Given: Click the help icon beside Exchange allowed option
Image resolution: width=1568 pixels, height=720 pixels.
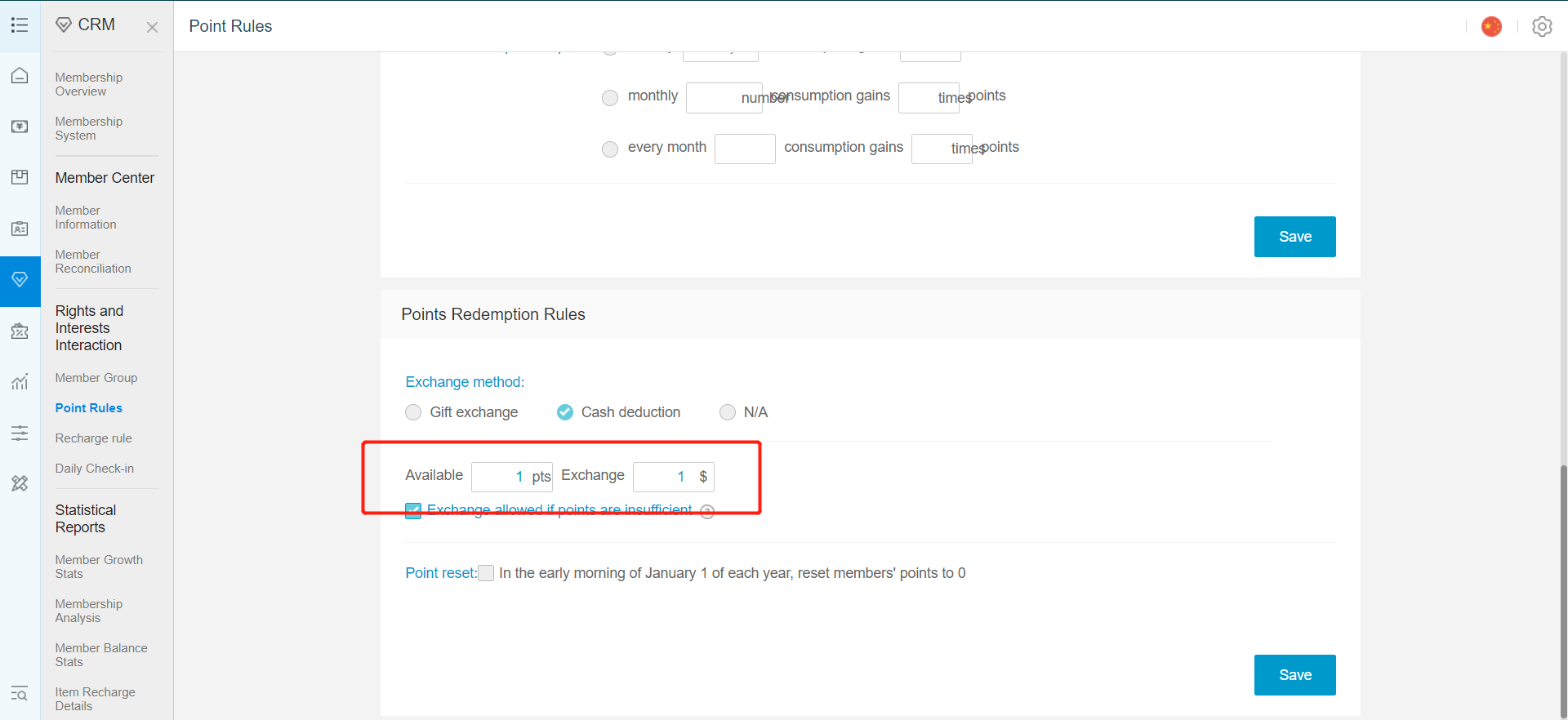Looking at the screenshot, I should [707, 511].
